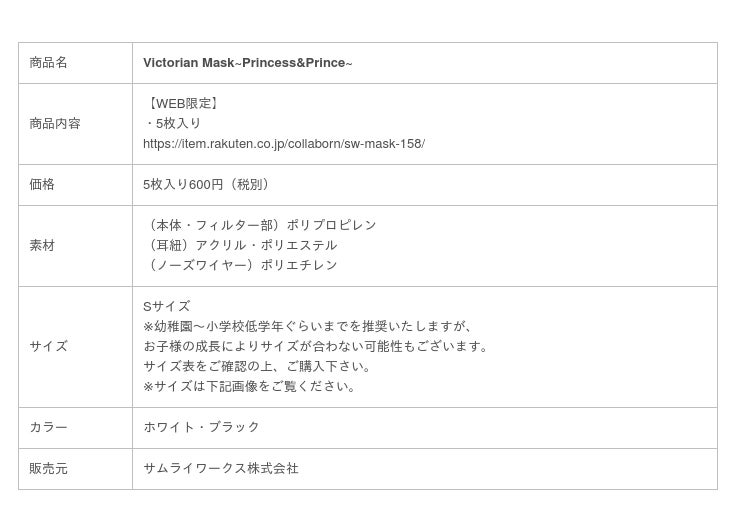The width and height of the screenshot is (740, 530).
Task: Click the 下記画像をご覧ください note
Action: tap(249, 387)
